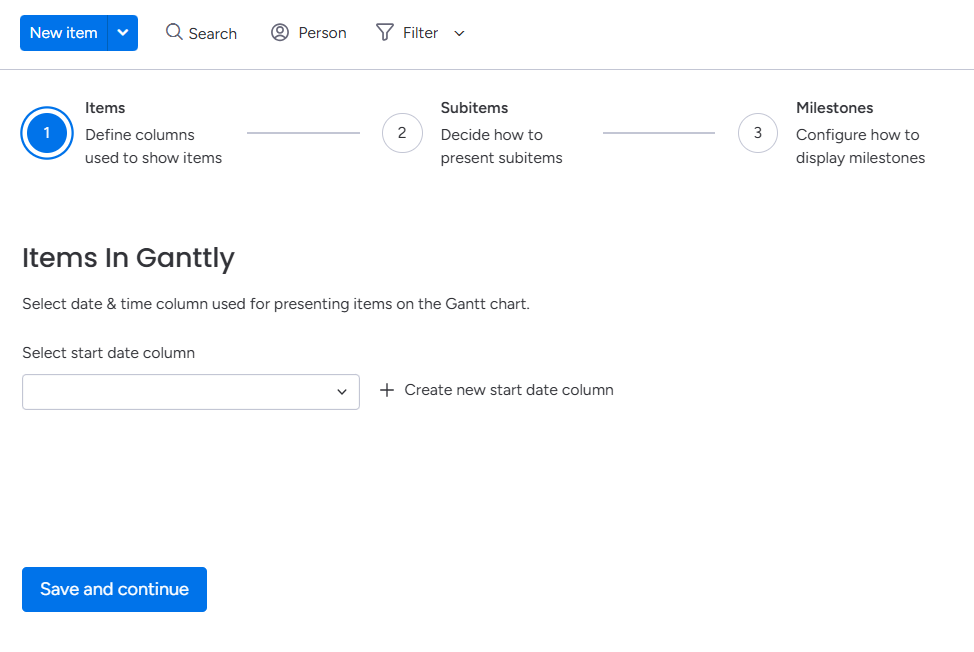Viewport: 974px width, 652px height.
Task: Click the Subitems step title
Action: [474, 108]
